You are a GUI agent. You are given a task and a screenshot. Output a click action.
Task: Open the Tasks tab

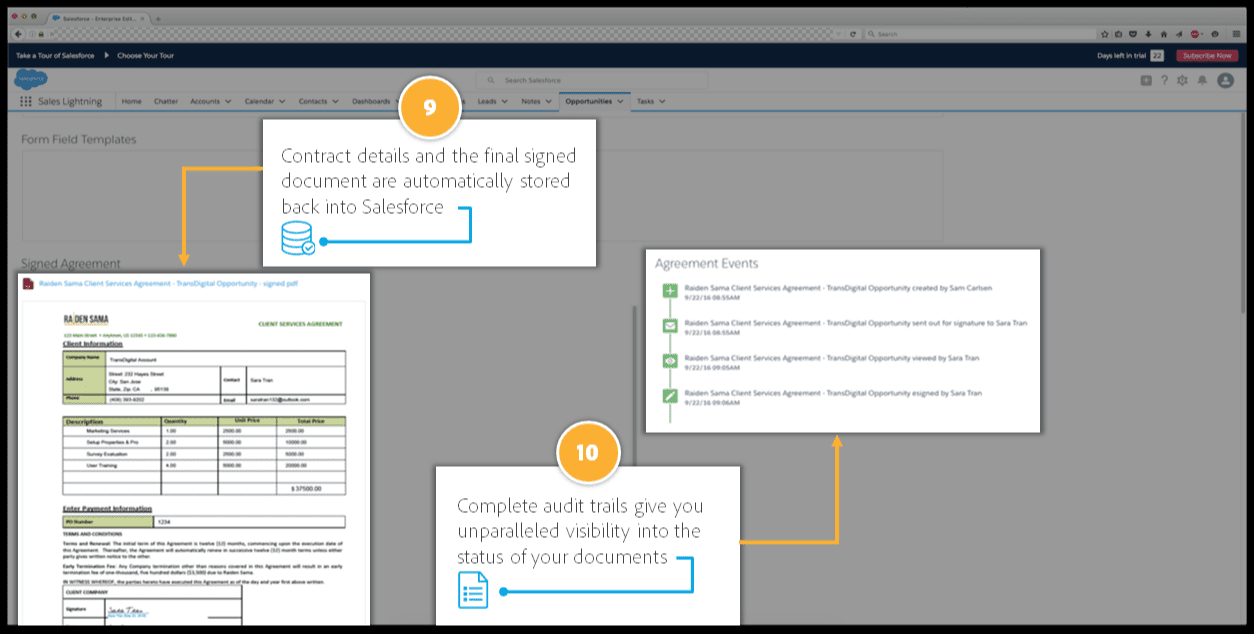click(645, 101)
